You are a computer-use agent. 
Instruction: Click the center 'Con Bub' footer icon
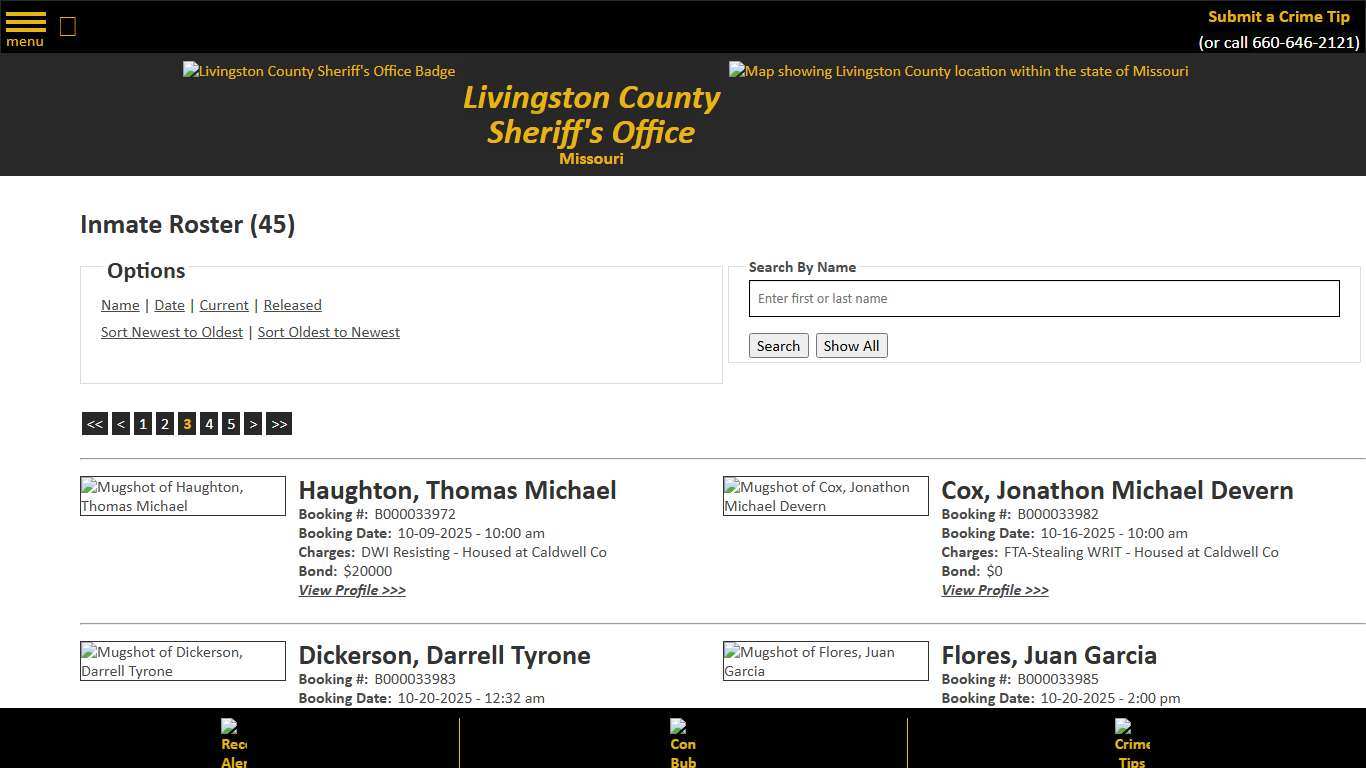[682, 740]
